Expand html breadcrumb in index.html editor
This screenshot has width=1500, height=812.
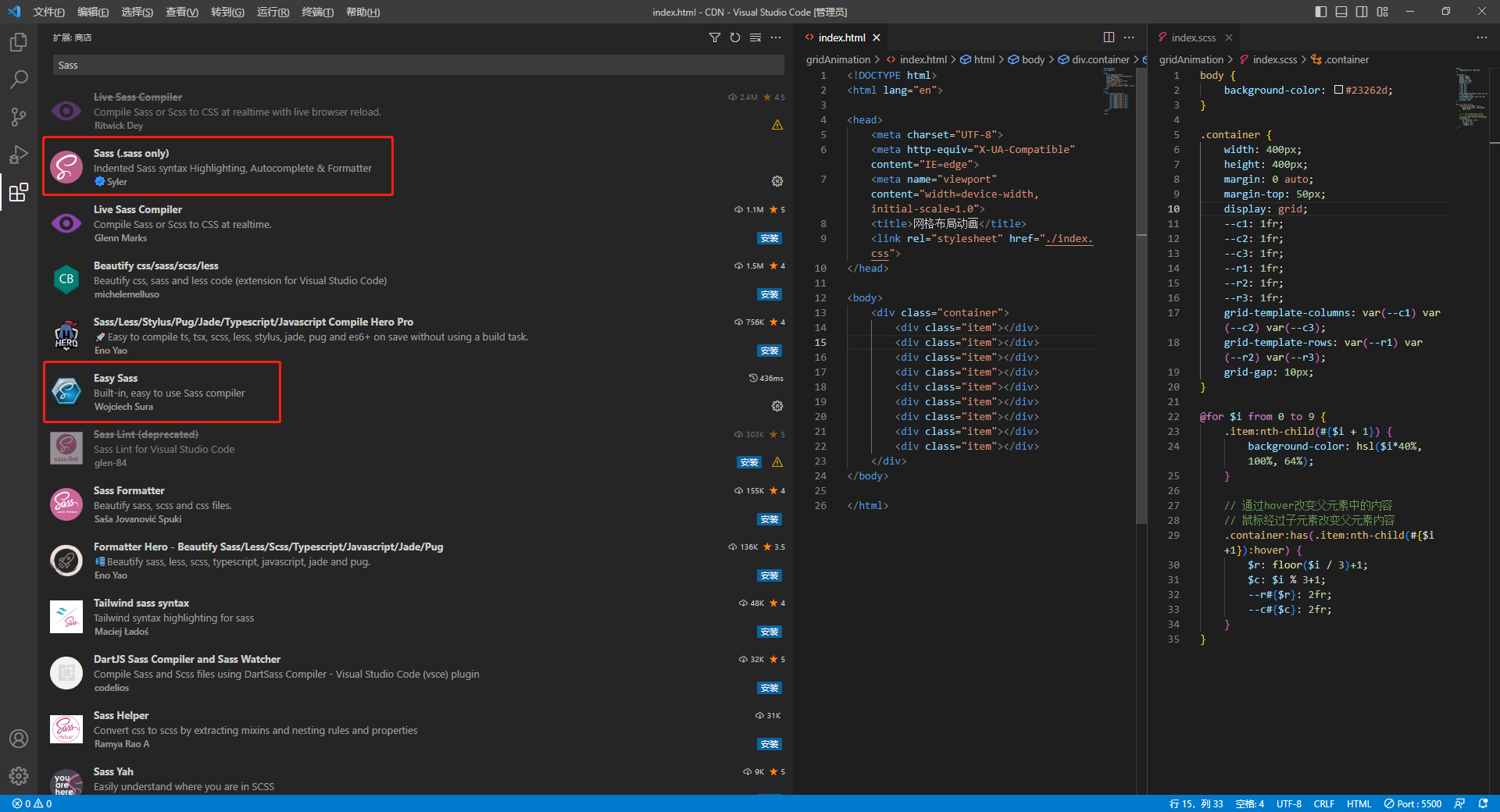pyautogui.click(x=977, y=59)
